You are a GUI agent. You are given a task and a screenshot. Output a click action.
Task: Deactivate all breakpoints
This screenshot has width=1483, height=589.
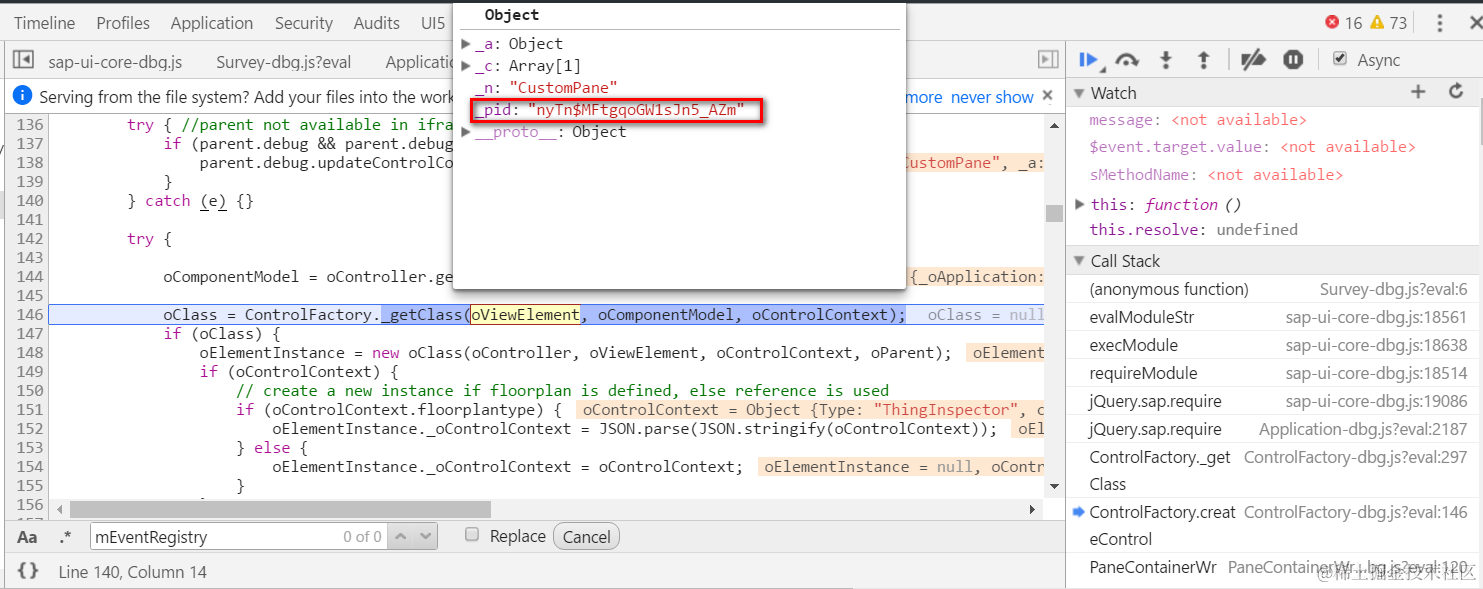(x=1253, y=60)
